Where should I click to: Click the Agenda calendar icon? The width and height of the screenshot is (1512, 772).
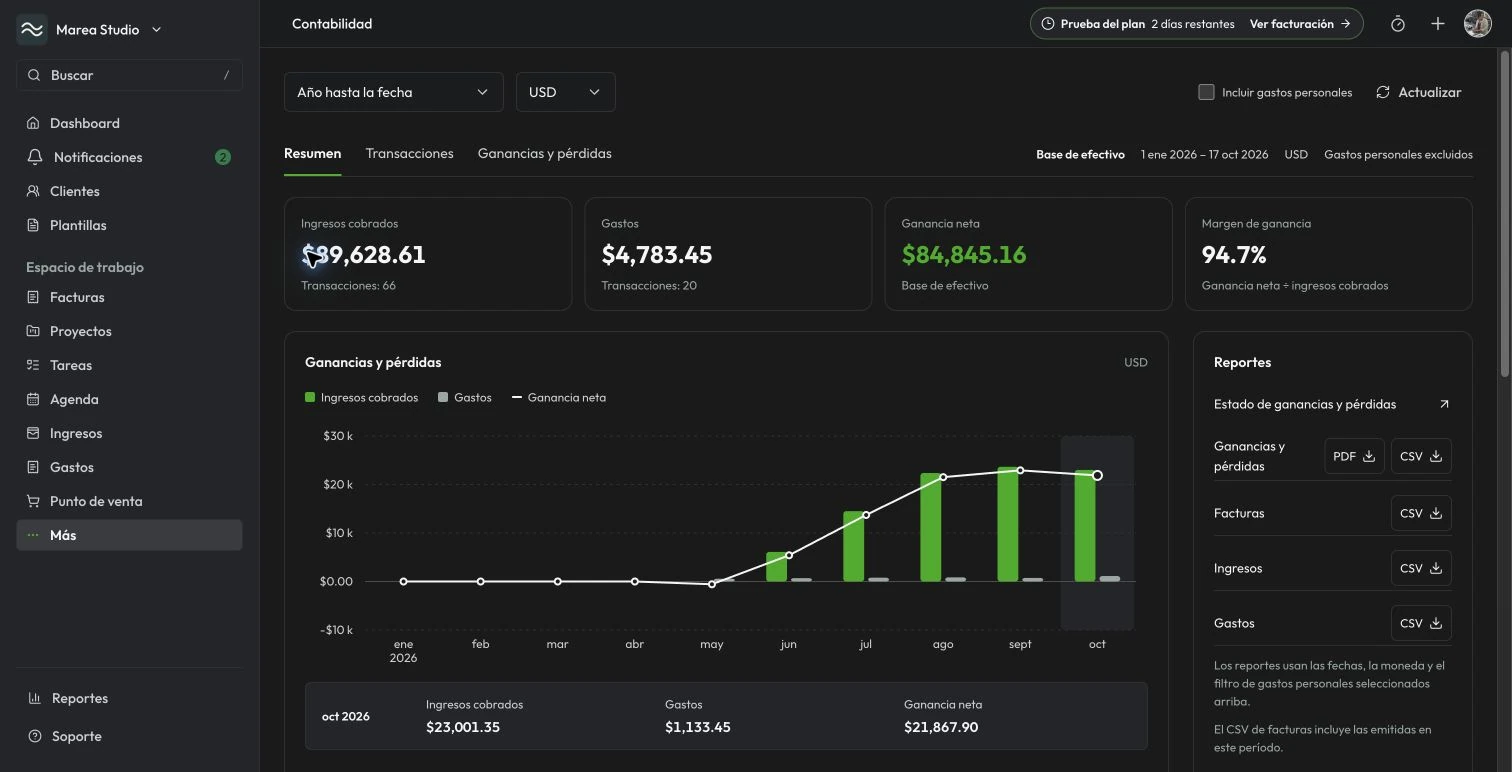(33, 399)
